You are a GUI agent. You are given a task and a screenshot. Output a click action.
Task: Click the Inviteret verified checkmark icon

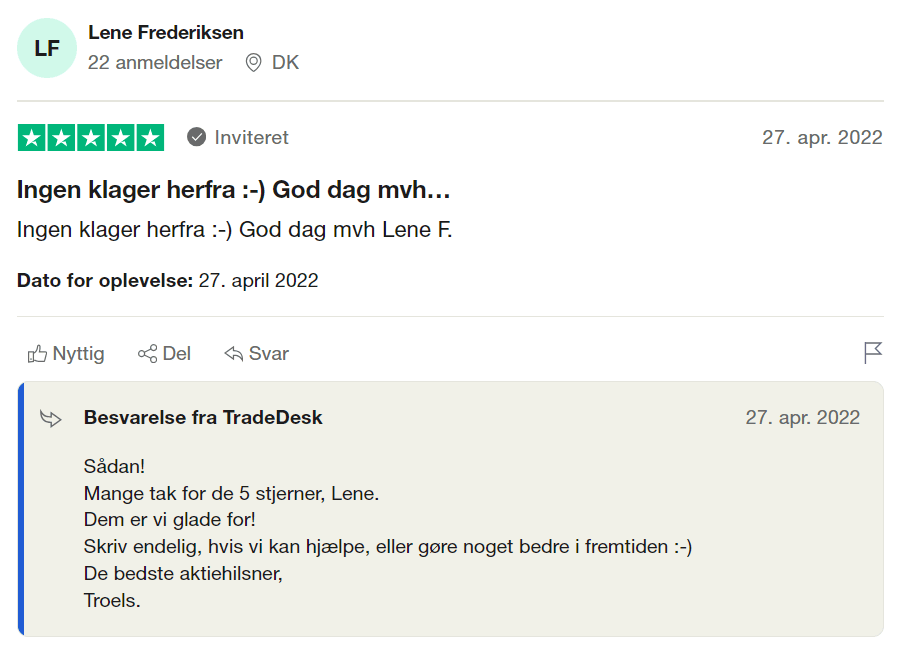click(196, 137)
